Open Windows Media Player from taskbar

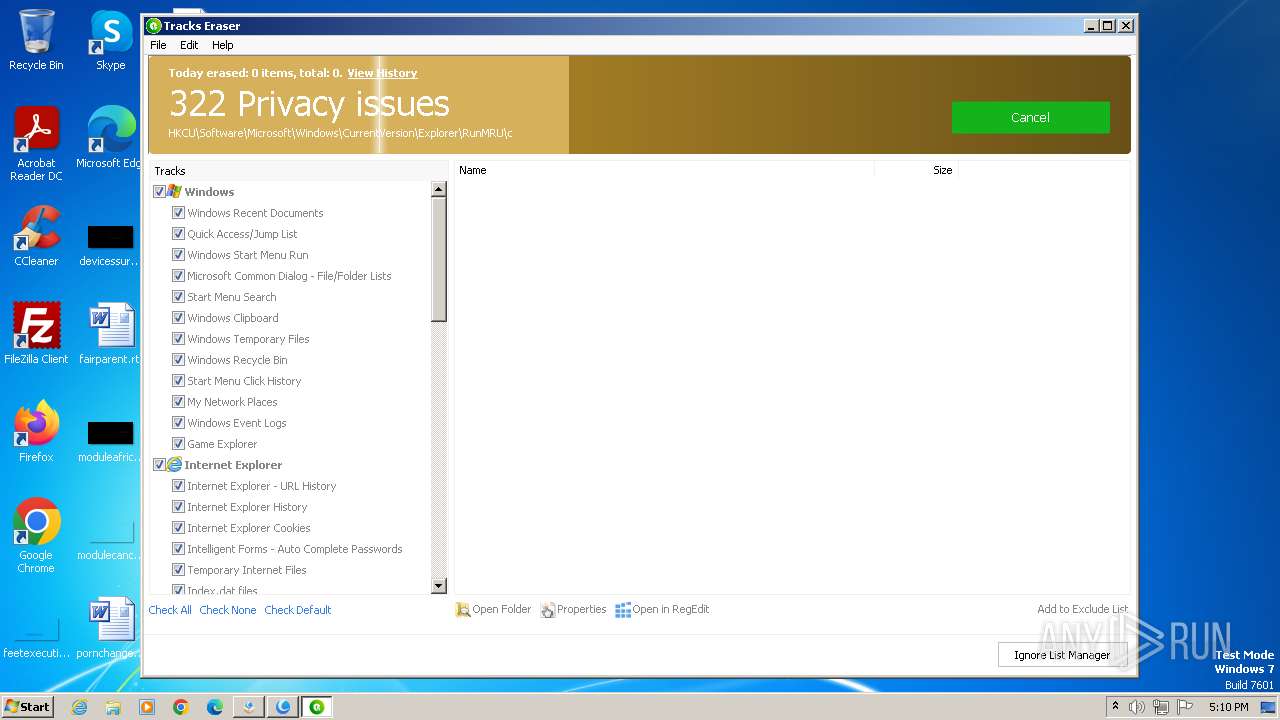[x=147, y=707]
